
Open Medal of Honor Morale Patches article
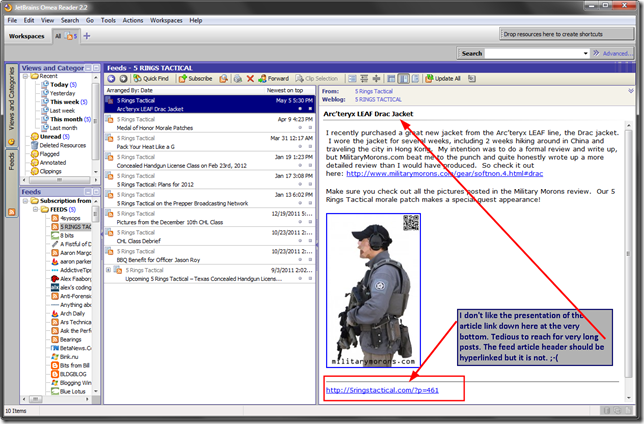209,123
